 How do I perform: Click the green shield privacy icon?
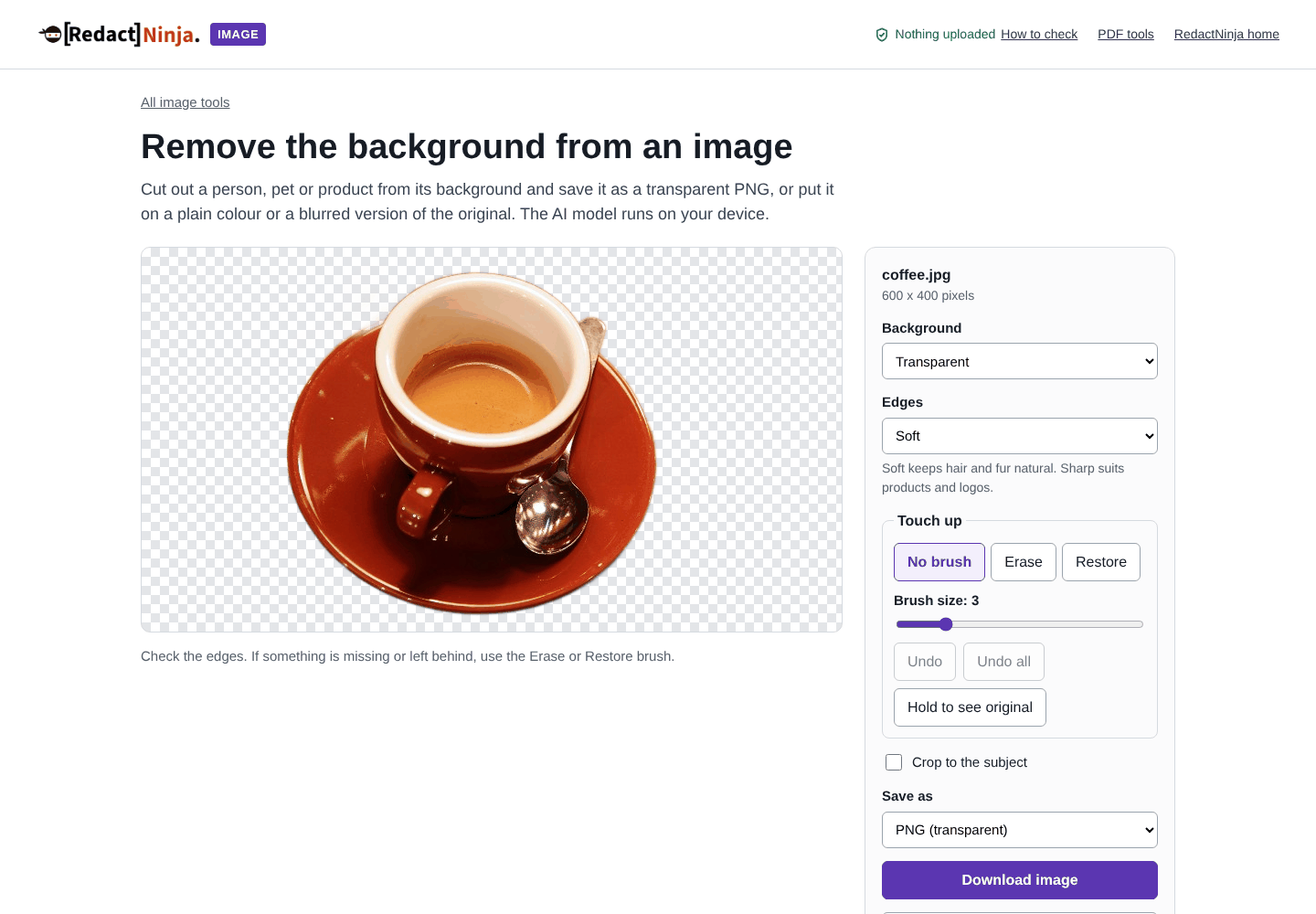[x=882, y=35]
